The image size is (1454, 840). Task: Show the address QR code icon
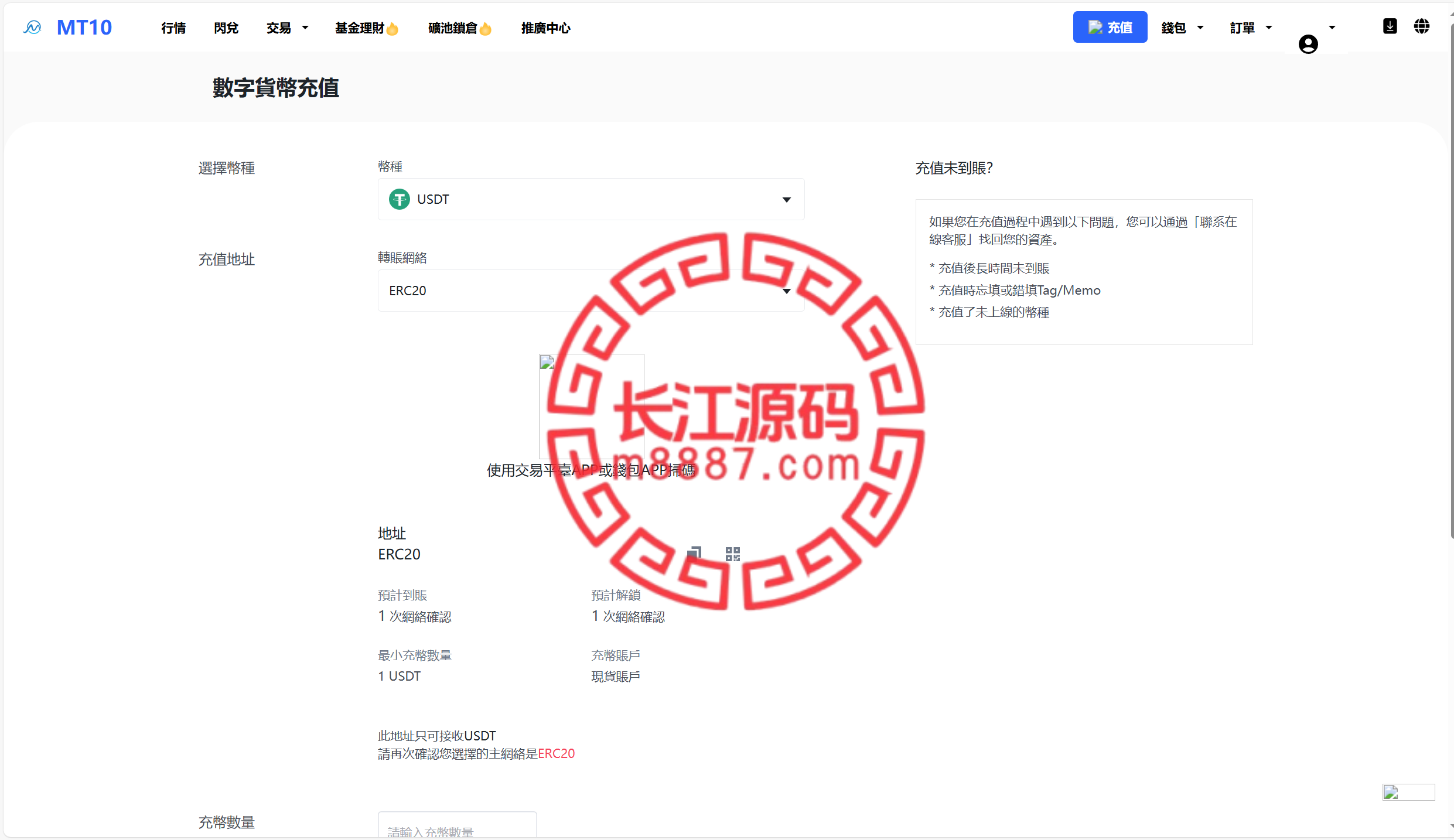(x=733, y=554)
